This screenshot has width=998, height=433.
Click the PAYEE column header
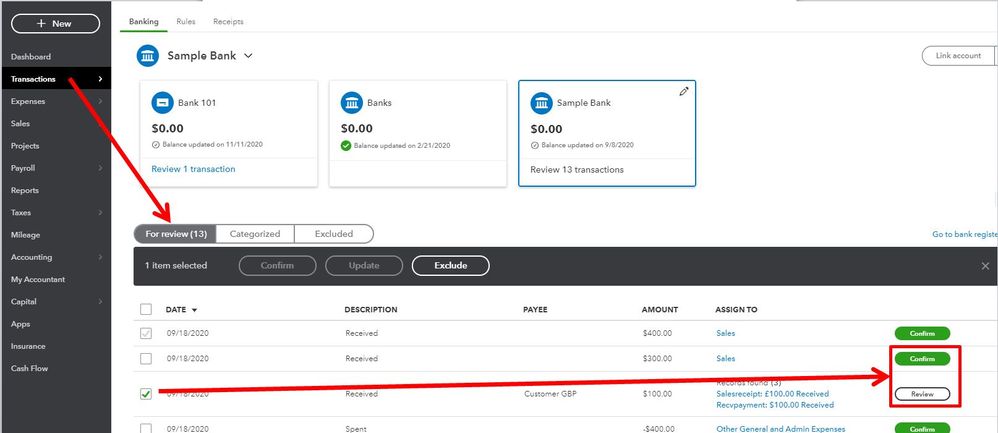click(x=535, y=309)
